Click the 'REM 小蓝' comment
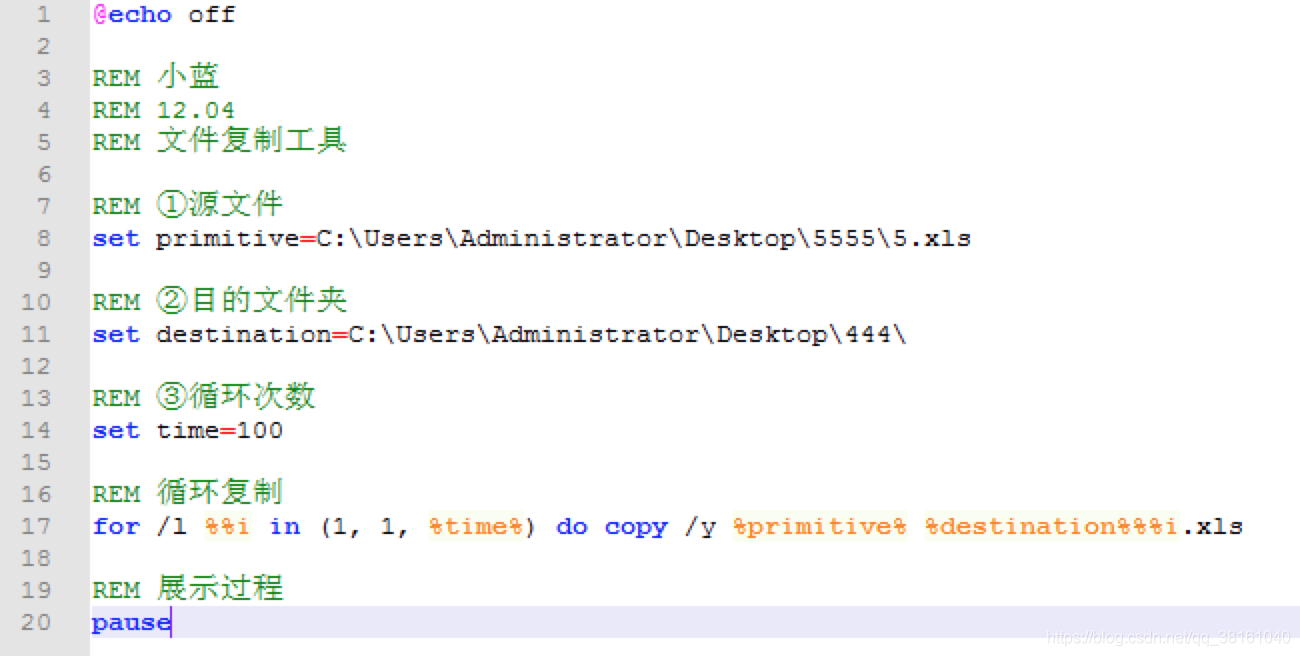The height and width of the screenshot is (656, 1300). pyautogui.click(x=156, y=78)
